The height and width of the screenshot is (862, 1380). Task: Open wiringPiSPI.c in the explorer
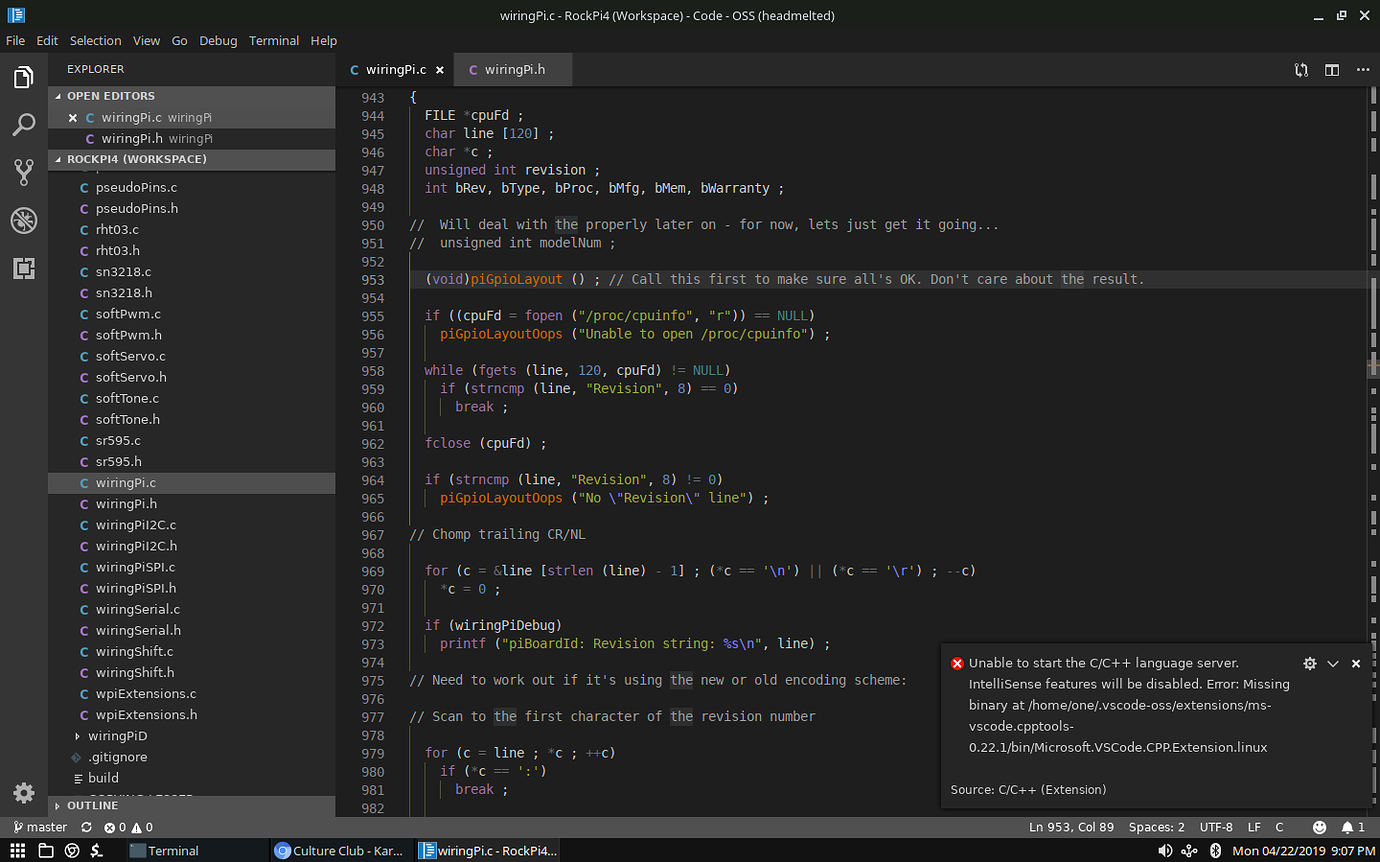pos(192,567)
